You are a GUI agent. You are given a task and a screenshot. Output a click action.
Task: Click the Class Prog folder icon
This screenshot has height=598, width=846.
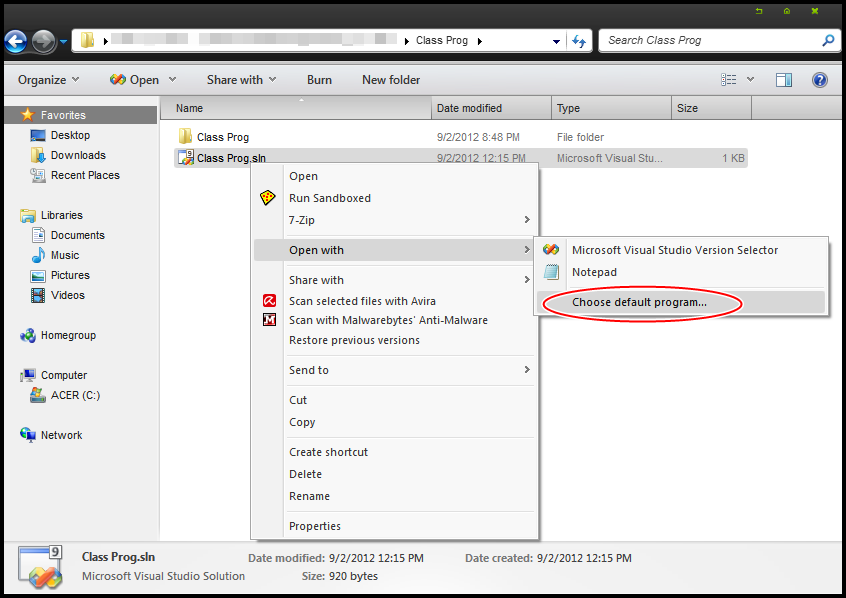[x=185, y=136]
